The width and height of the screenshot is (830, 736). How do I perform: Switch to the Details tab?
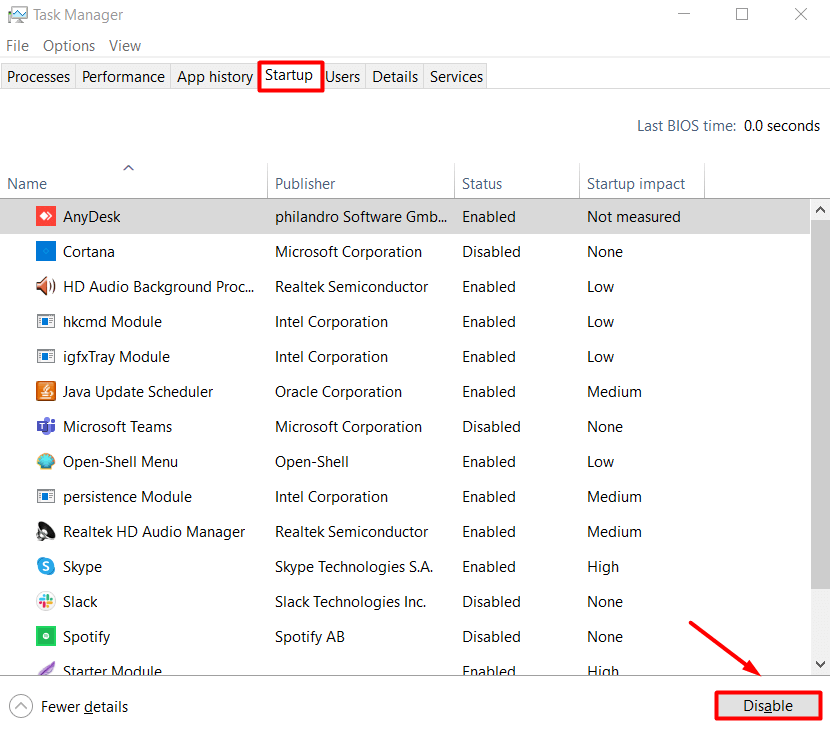click(x=395, y=77)
